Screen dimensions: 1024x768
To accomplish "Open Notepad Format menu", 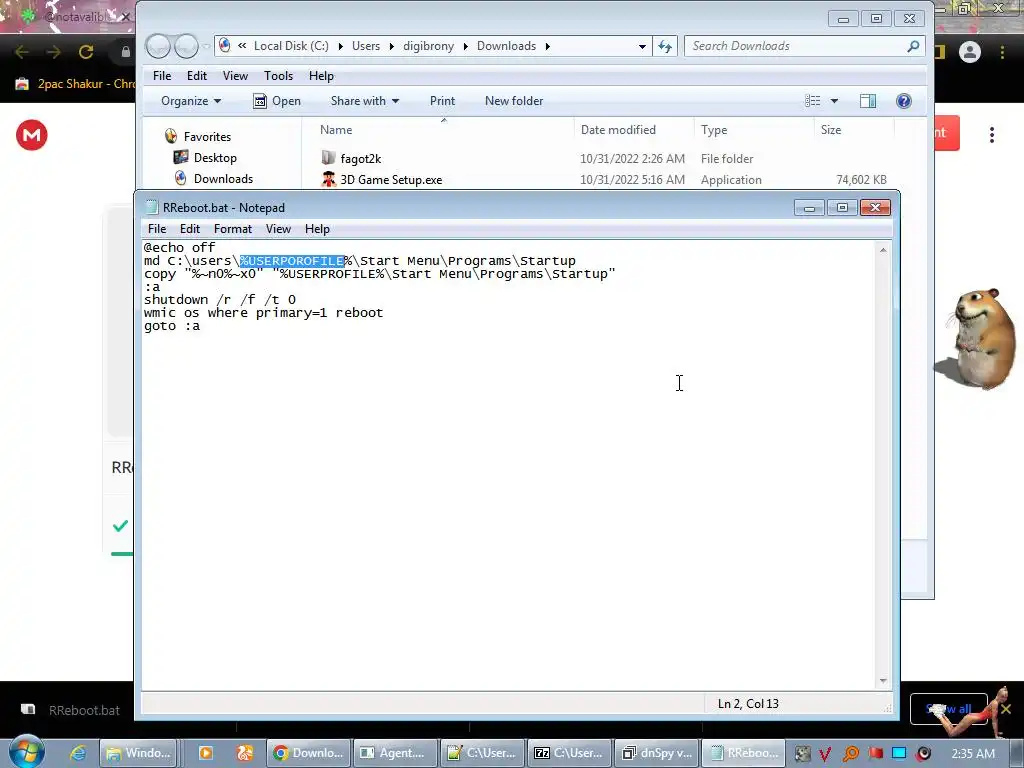I will click(232, 229).
